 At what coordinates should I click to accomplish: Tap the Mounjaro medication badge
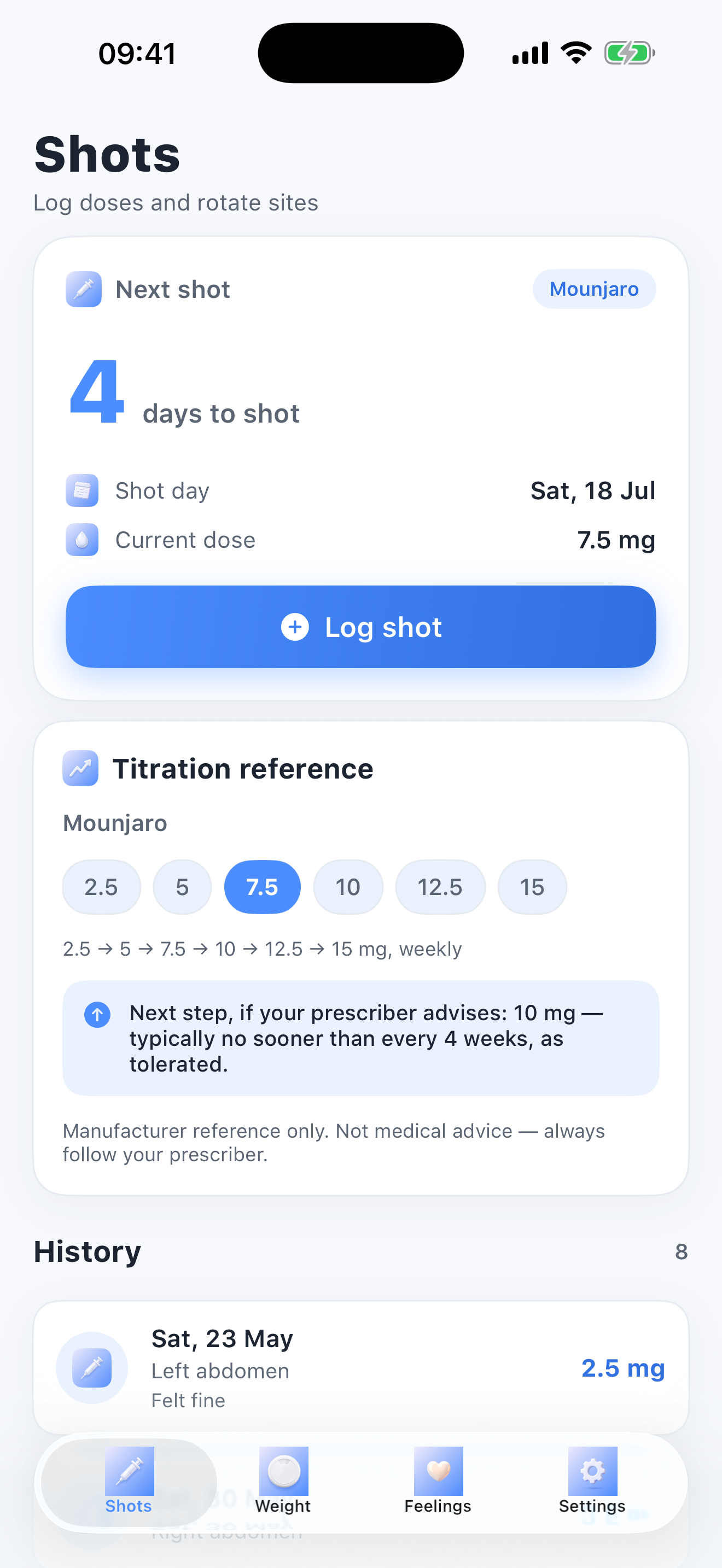594,289
